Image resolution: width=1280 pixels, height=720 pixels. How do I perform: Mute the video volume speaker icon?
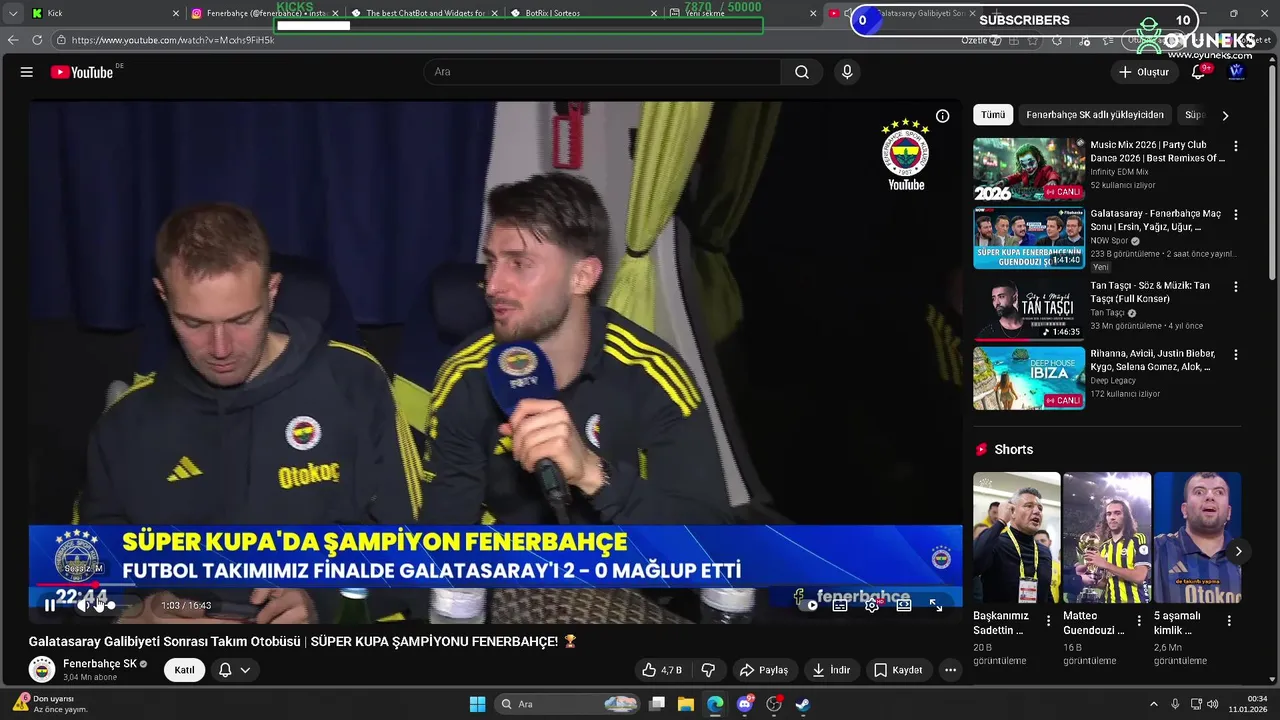tap(85, 605)
